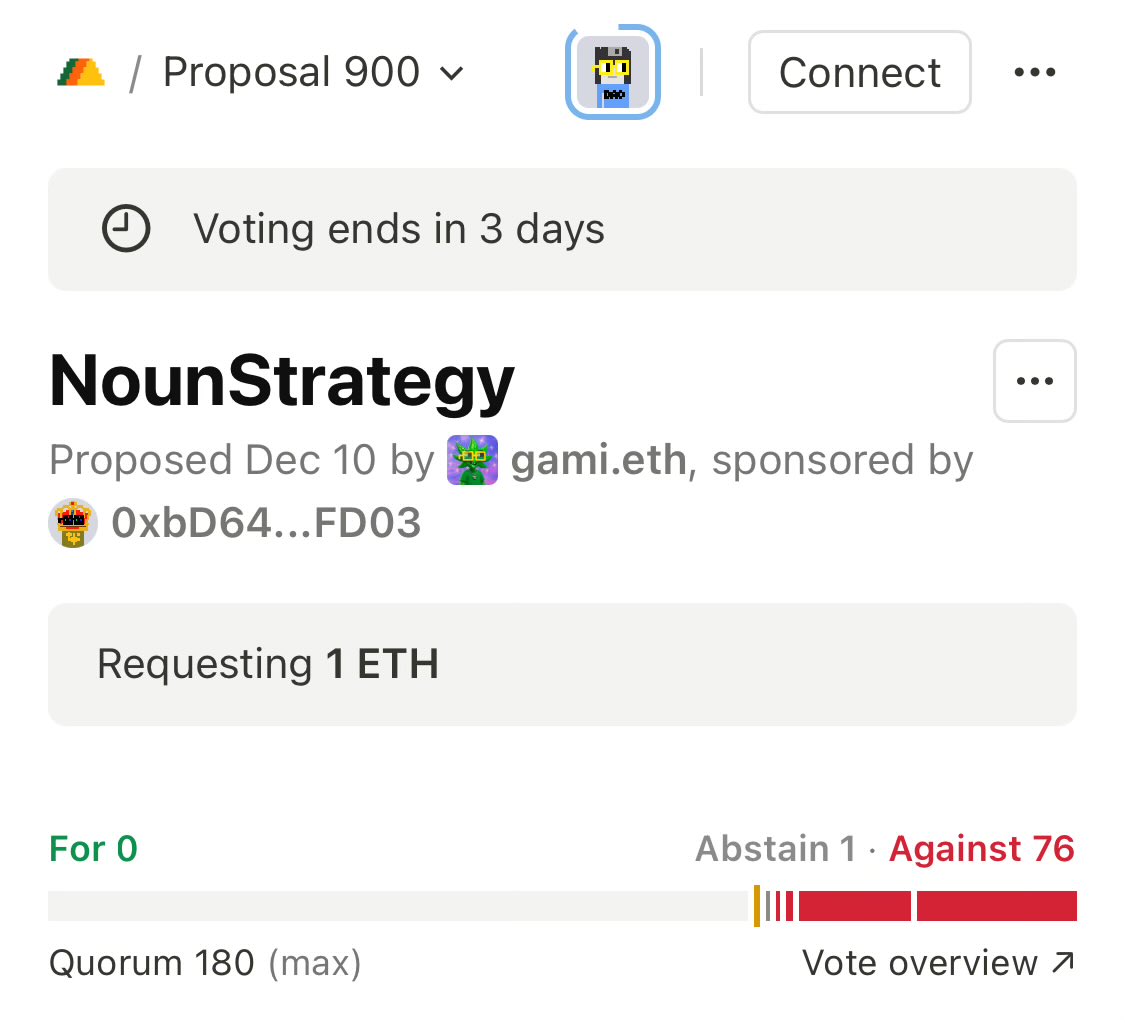
Task: Click the clock icon beside voting deadline
Action: 126,229
